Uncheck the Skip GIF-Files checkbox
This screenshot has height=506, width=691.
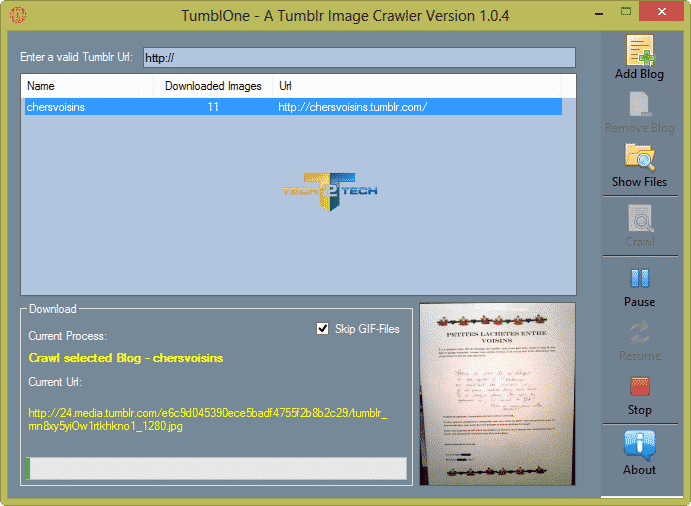[x=322, y=329]
